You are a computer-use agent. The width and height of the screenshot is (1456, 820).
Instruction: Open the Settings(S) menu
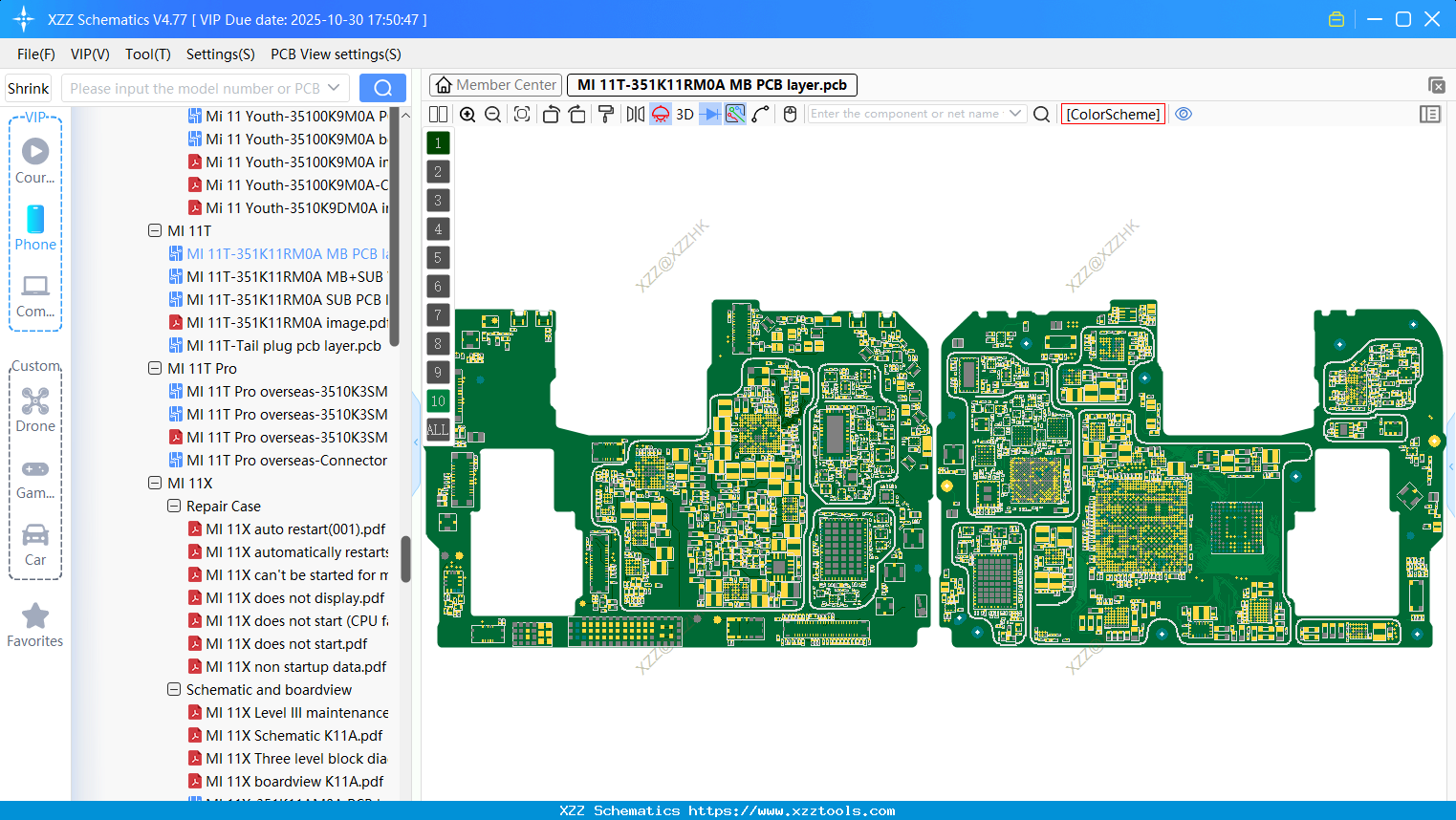[x=220, y=54]
